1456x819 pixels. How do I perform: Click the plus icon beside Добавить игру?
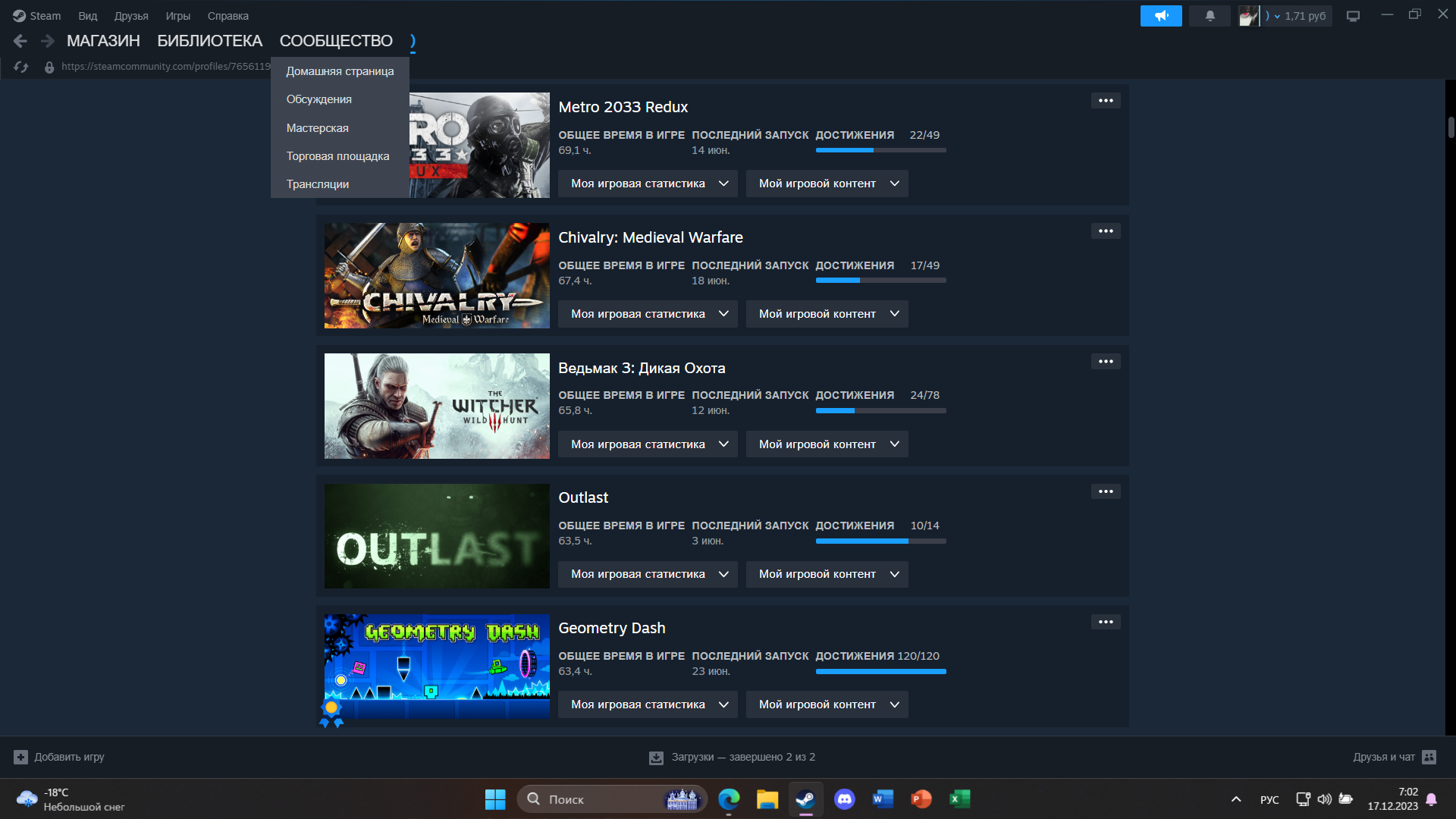[x=20, y=757]
